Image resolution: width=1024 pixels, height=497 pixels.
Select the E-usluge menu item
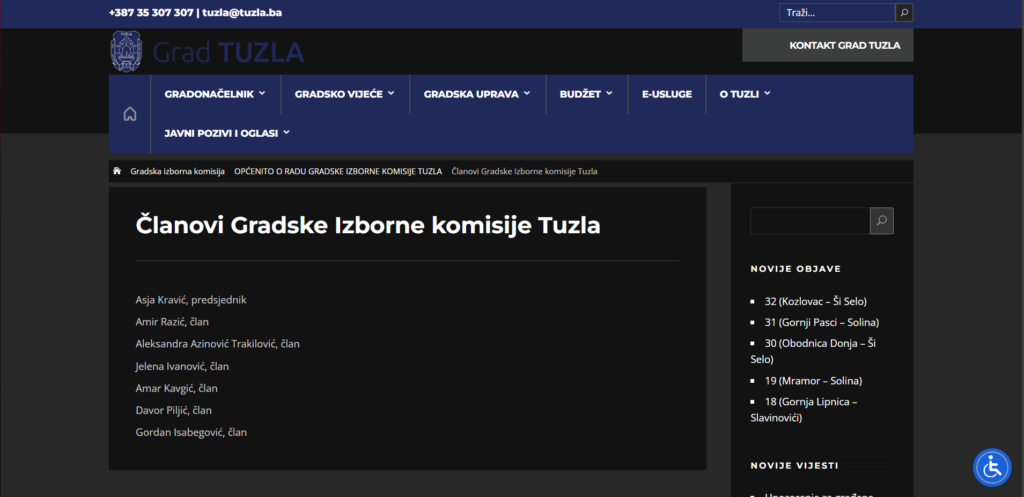(x=666, y=94)
